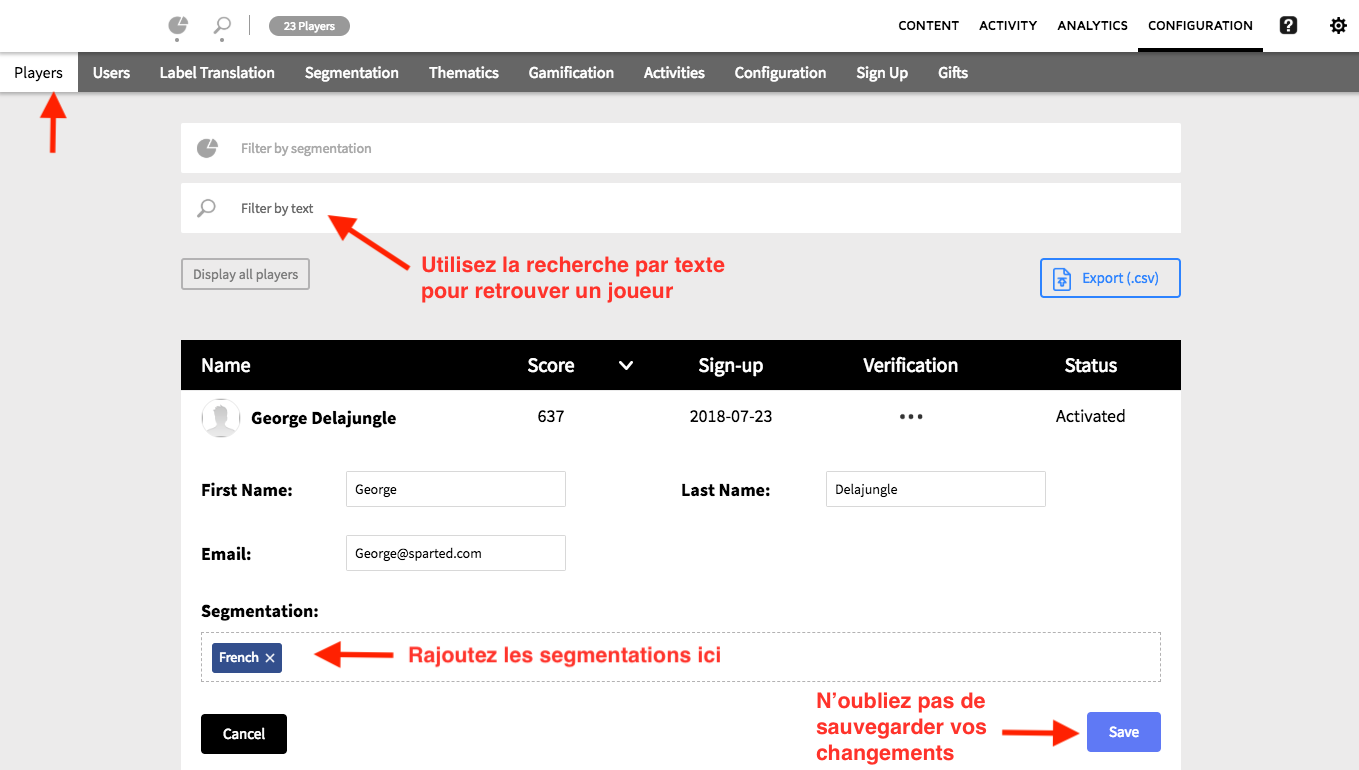Click the 23 Players badge
This screenshot has width=1359, height=770.
[x=309, y=26]
